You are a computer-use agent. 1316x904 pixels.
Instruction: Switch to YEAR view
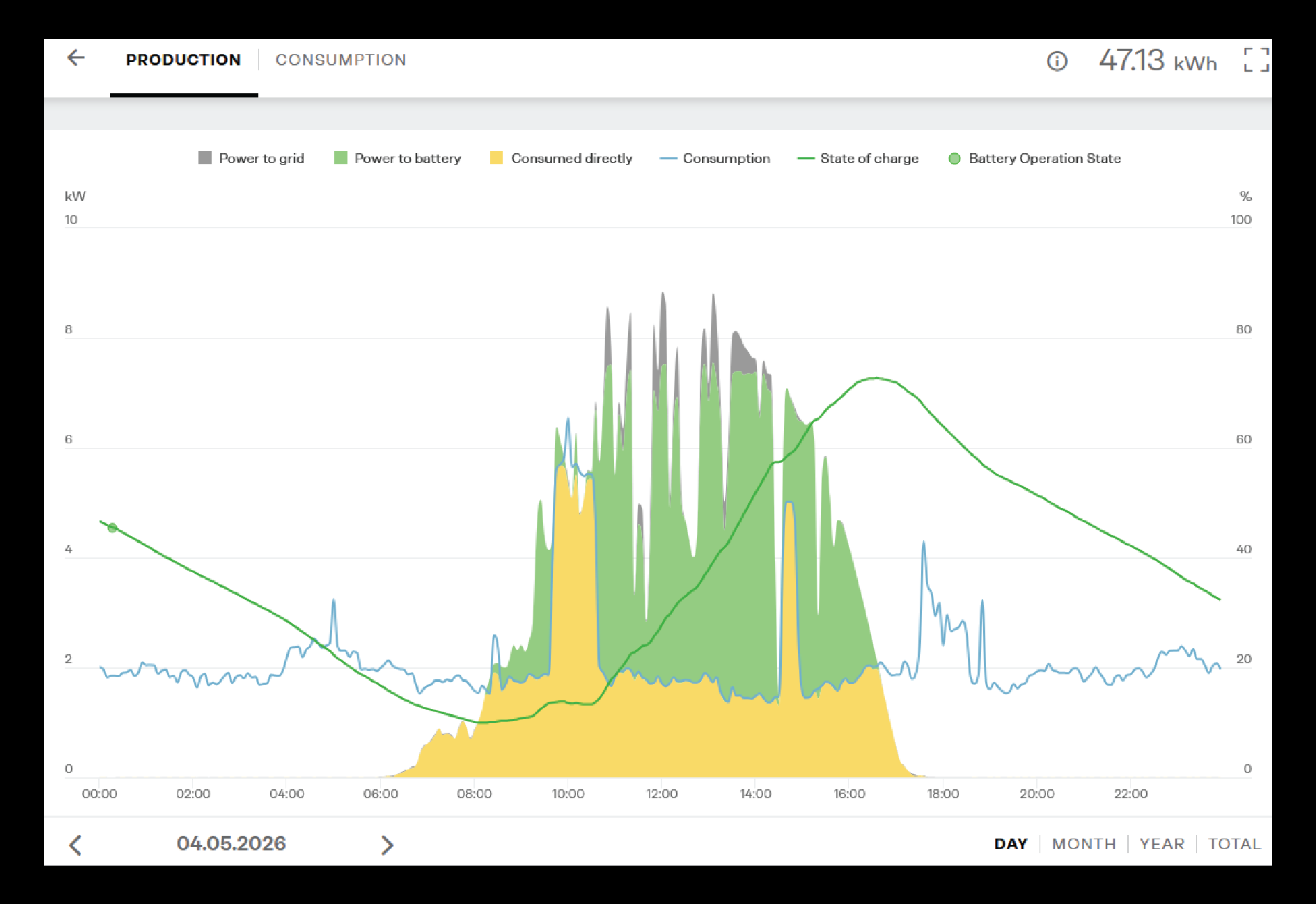click(x=1161, y=843)
